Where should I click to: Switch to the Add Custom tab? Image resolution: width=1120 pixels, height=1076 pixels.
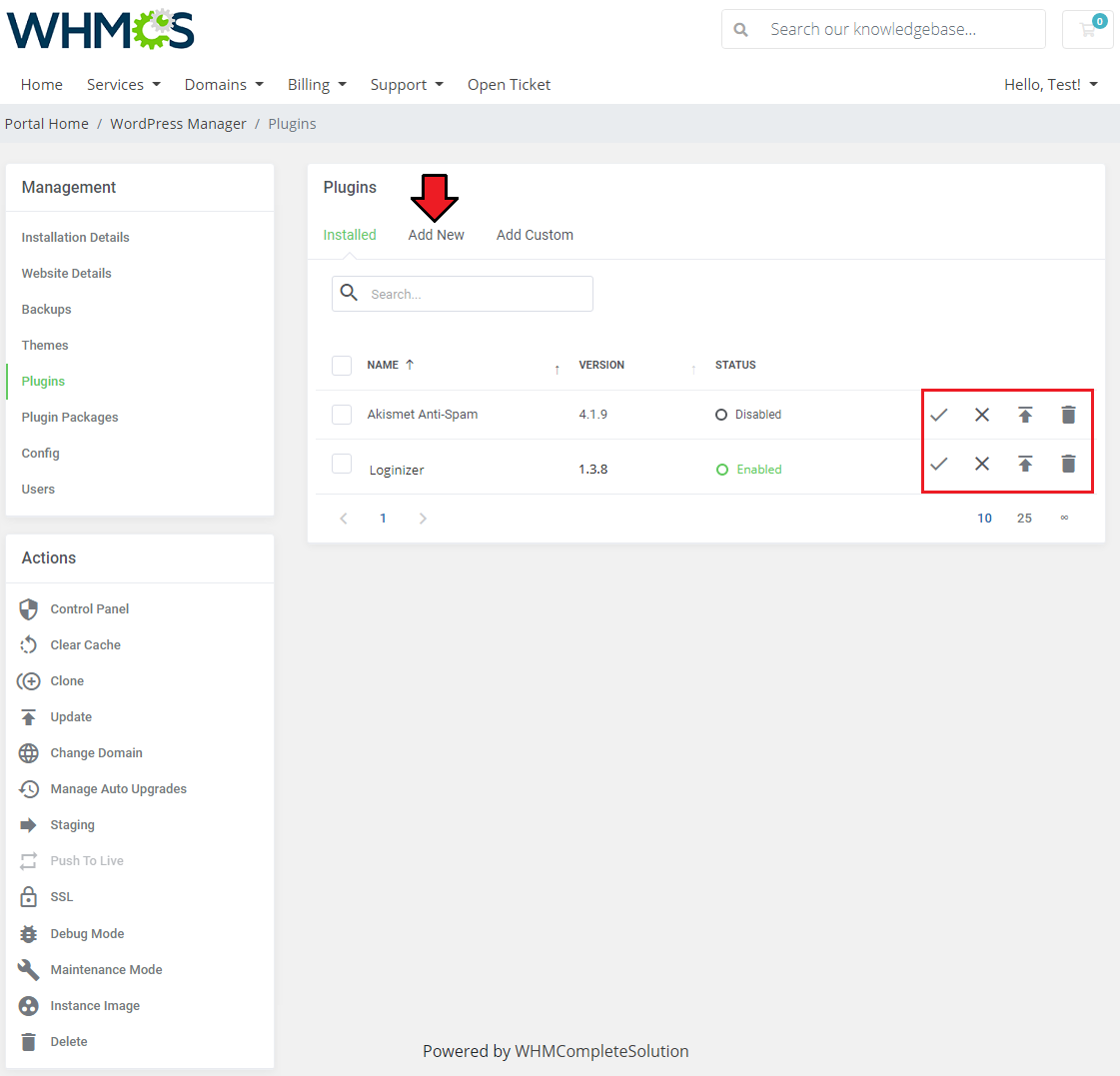(535, 235)
